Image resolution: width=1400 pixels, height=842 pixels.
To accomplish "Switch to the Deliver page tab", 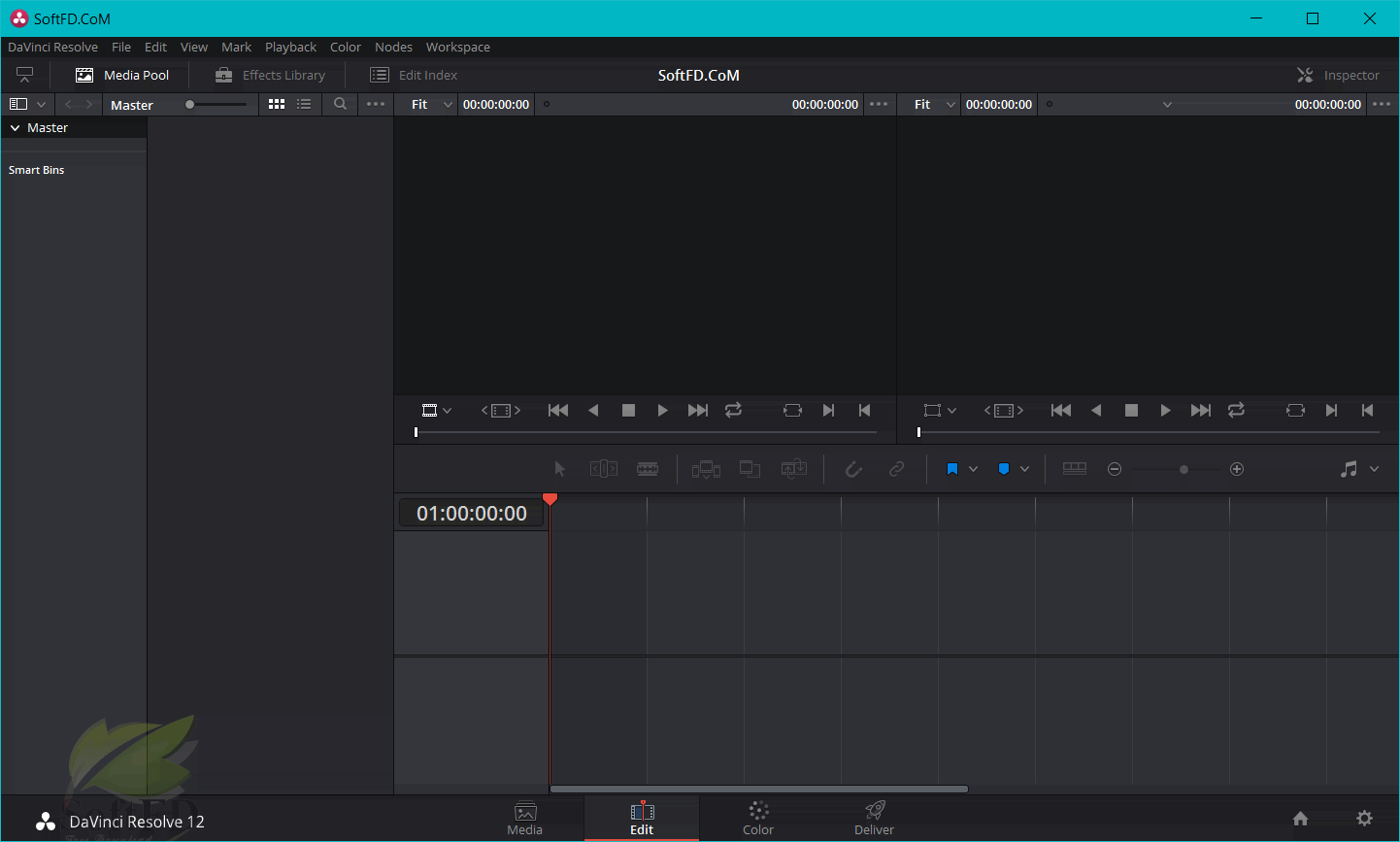I will pos(875,819).
